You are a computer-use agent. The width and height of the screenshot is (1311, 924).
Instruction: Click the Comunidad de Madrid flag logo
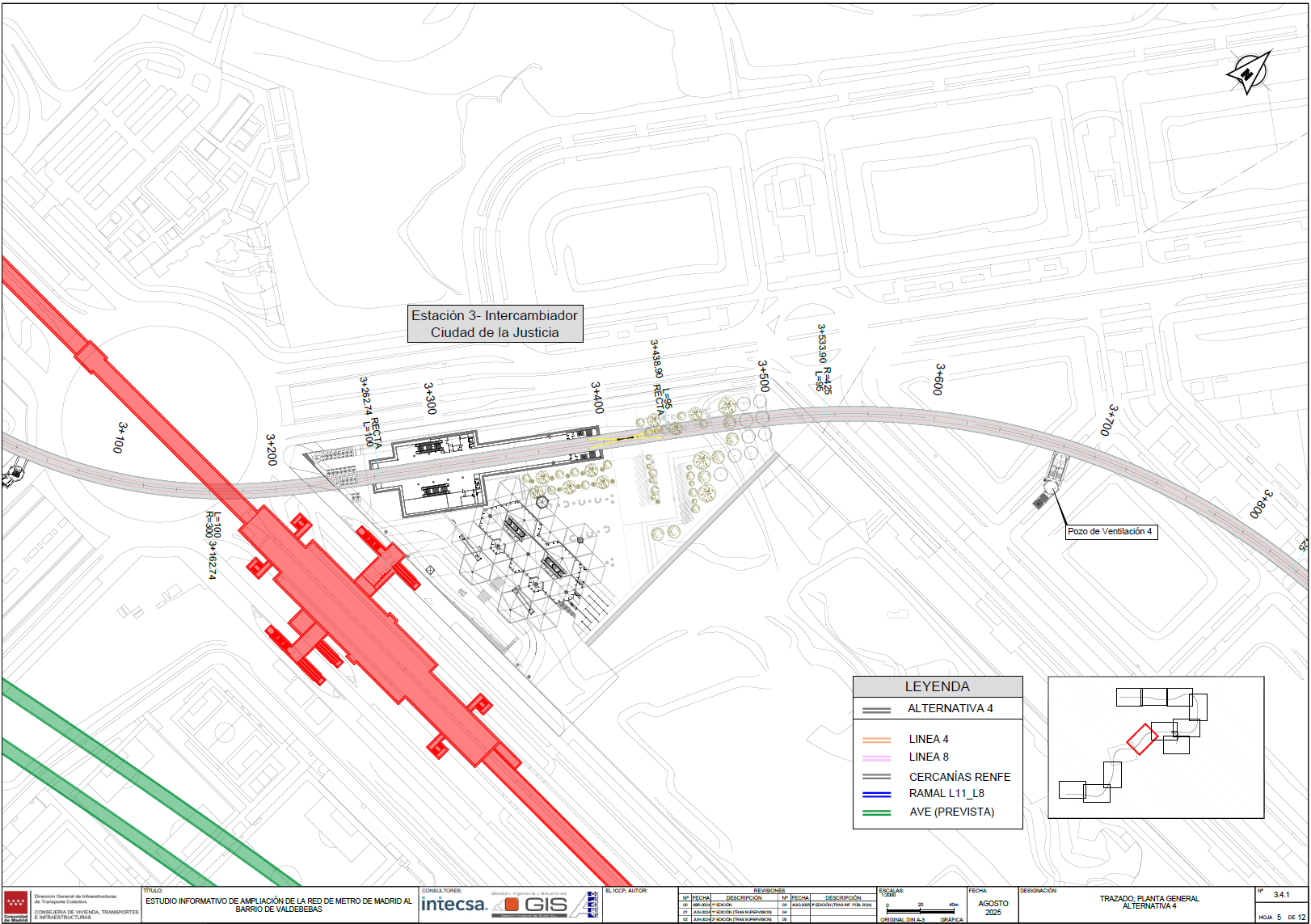pos(16,904)
